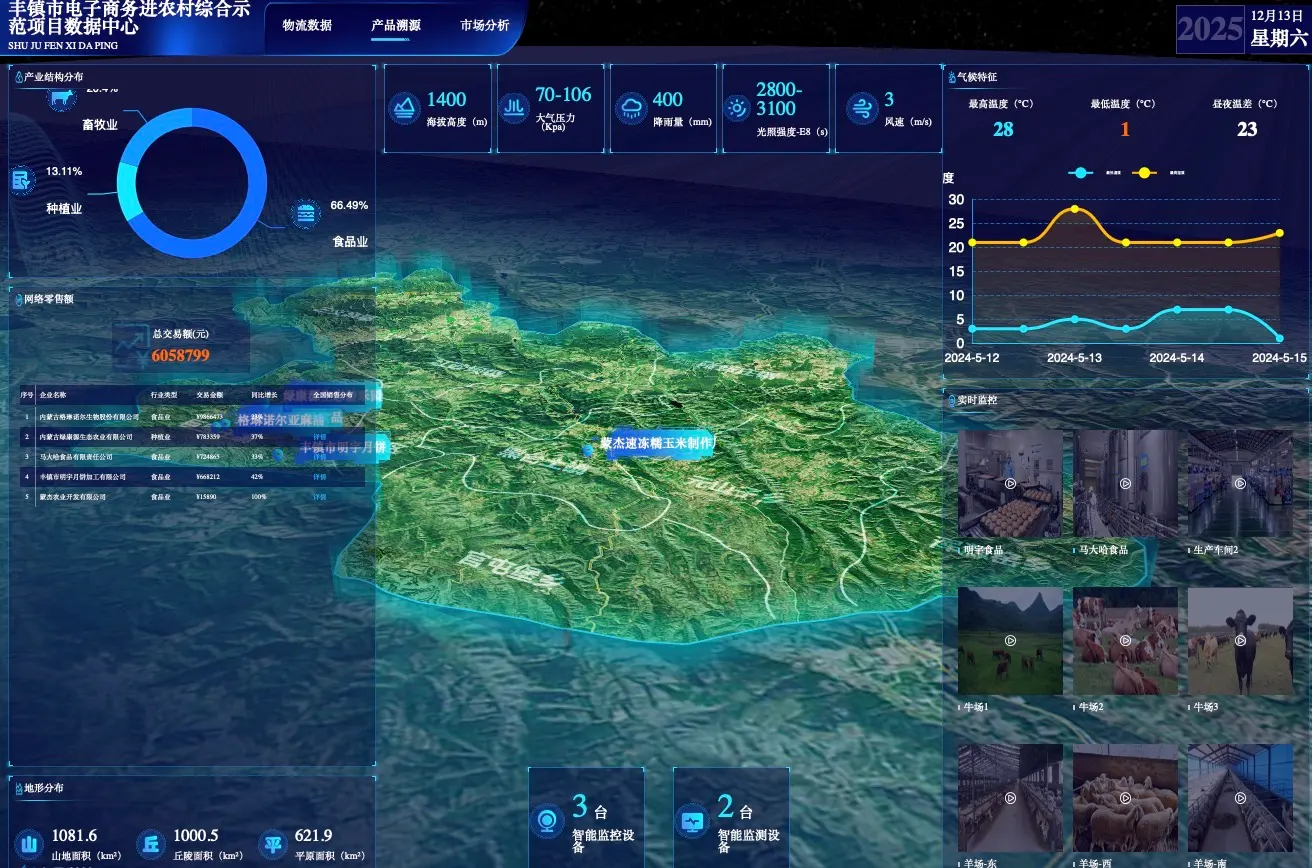Toggle the yellow temperature series in legend
This screenshot has width=1312, height=868.
(x=1144, y=173)
